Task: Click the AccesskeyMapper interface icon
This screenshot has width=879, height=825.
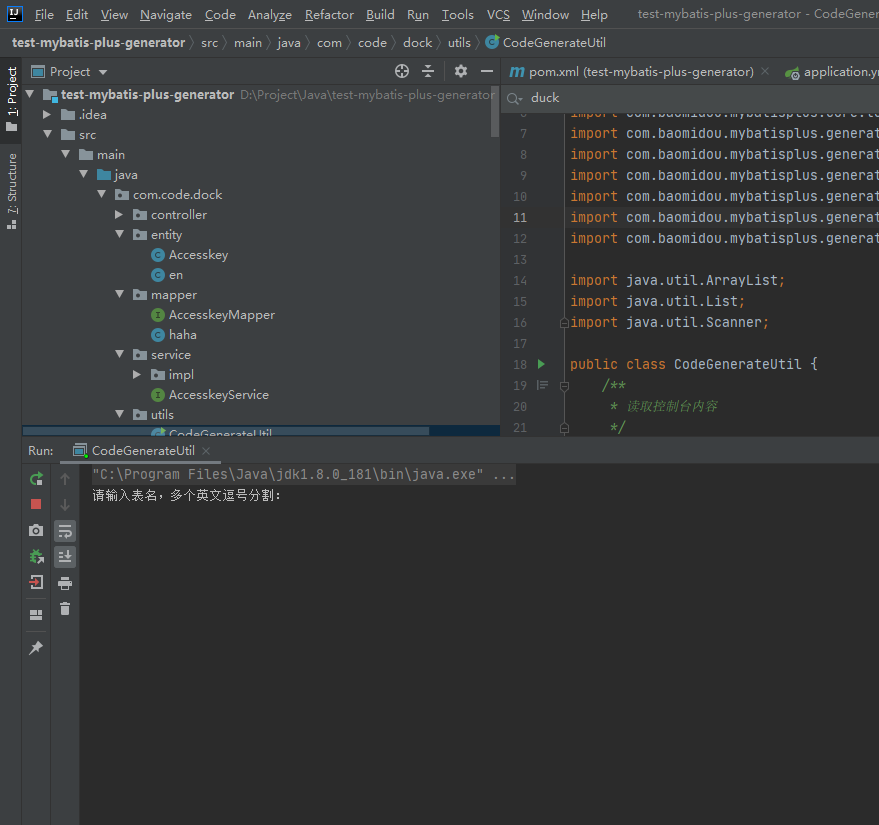Action: pyautogui.click(x=158, y=315)
